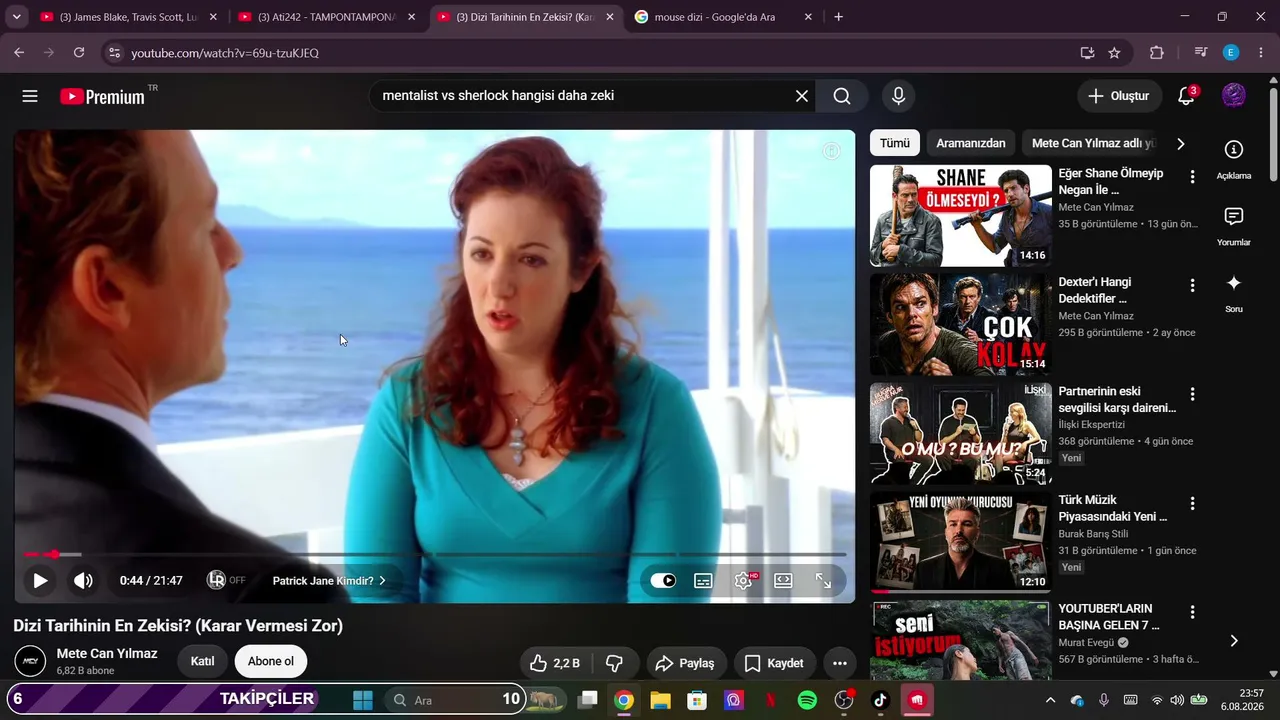Open Spotify from the taskbar
This screenshot has height=720, width=1280.
coord(807,700)
